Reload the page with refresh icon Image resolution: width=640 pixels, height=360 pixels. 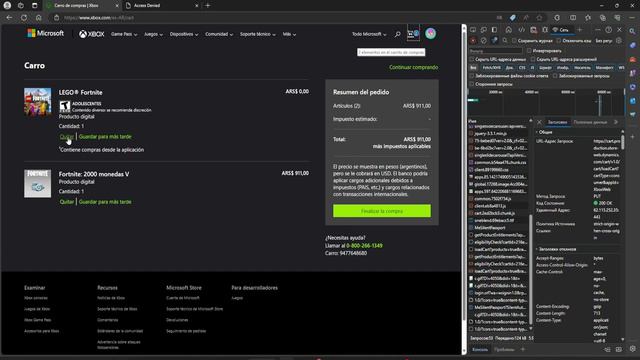click(x=24, y=18)
